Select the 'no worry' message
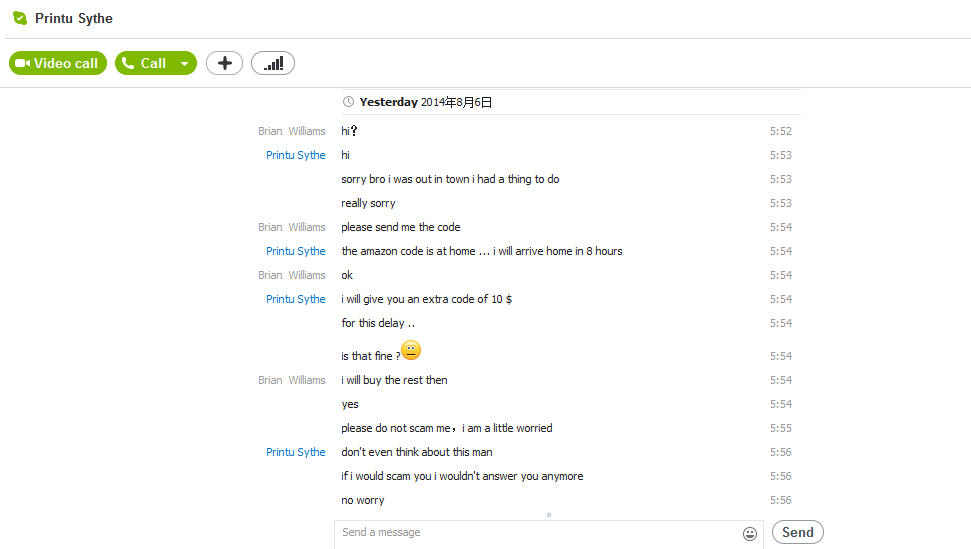 click(x=363, y=500)
